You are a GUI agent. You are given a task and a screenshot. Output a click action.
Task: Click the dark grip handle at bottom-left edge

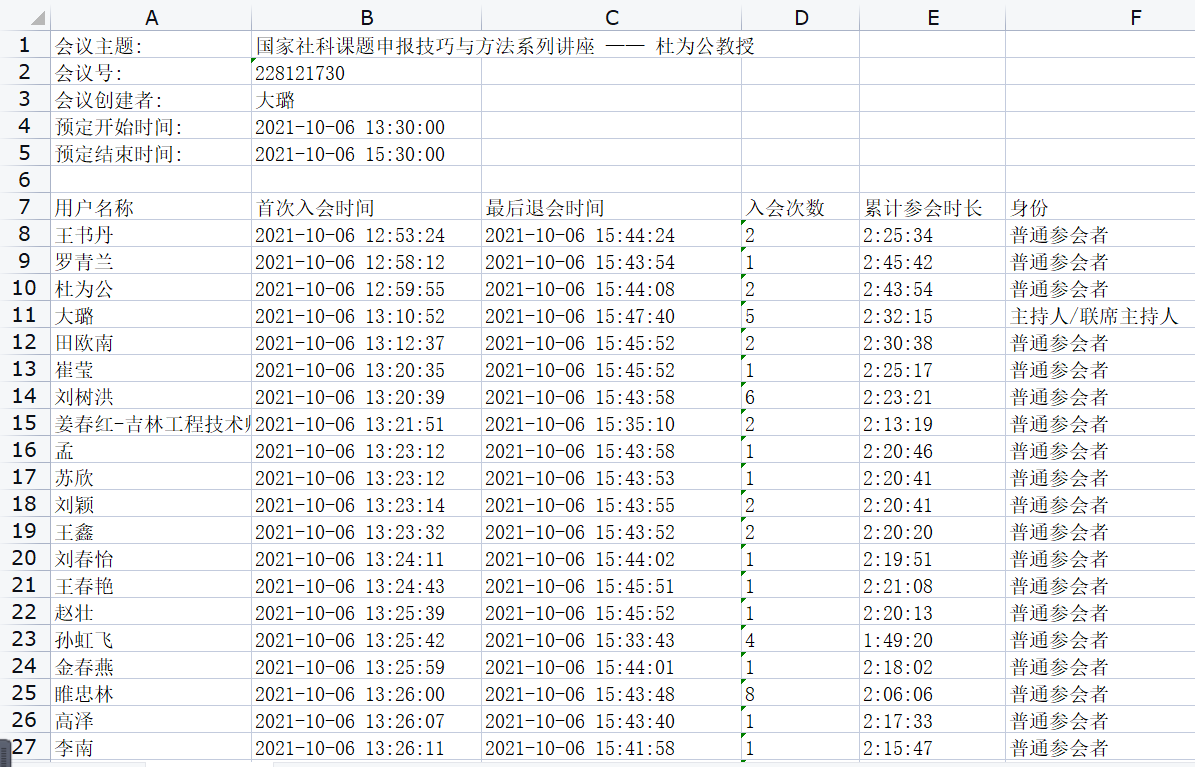click(4, 750)
